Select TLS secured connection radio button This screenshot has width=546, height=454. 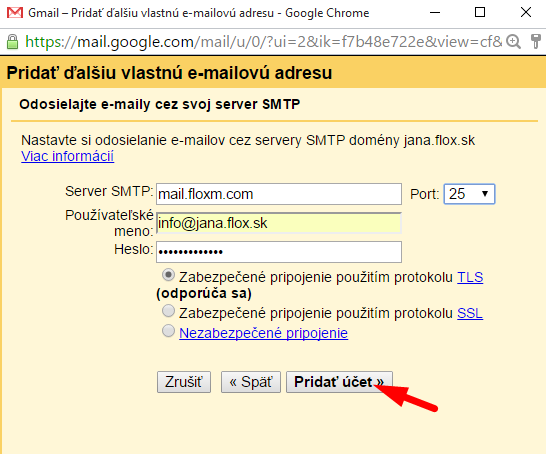point(169,275)
